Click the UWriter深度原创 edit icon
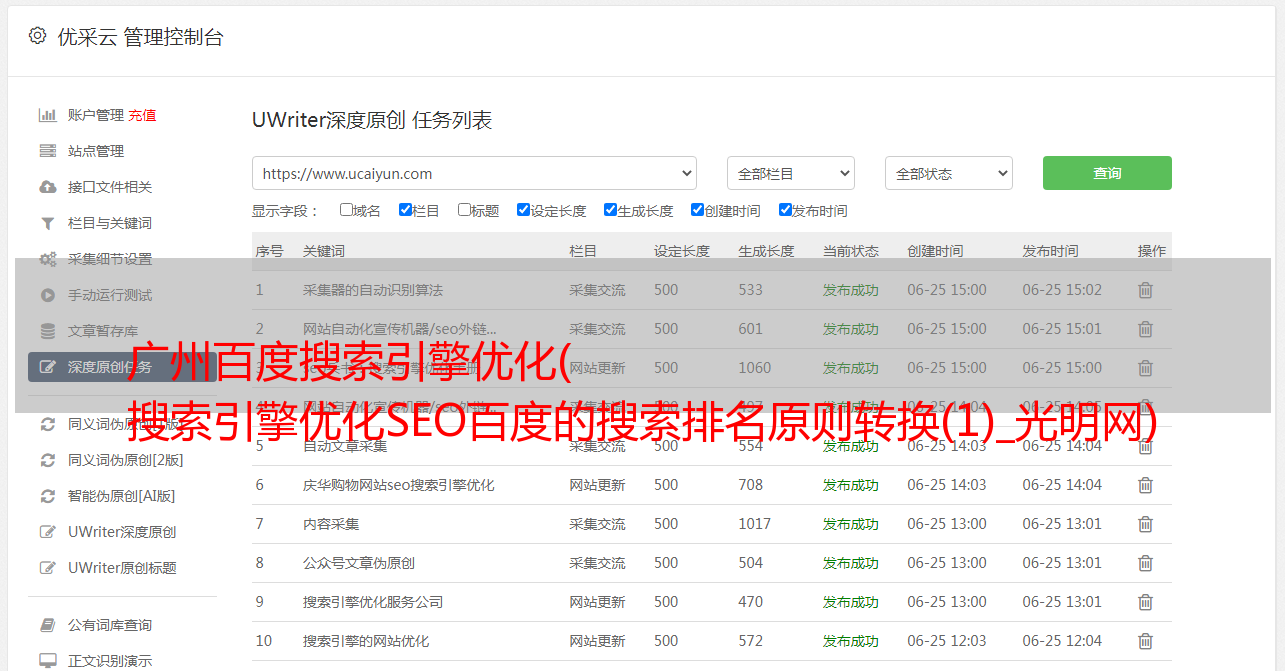This screenshot has height=671, width=1285. [x=47, y=532]
